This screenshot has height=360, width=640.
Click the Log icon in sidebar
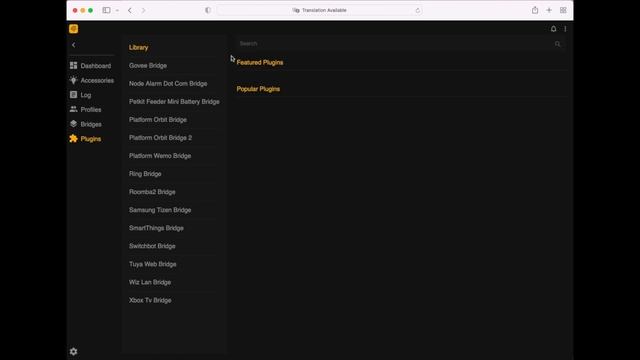[73, 95]
